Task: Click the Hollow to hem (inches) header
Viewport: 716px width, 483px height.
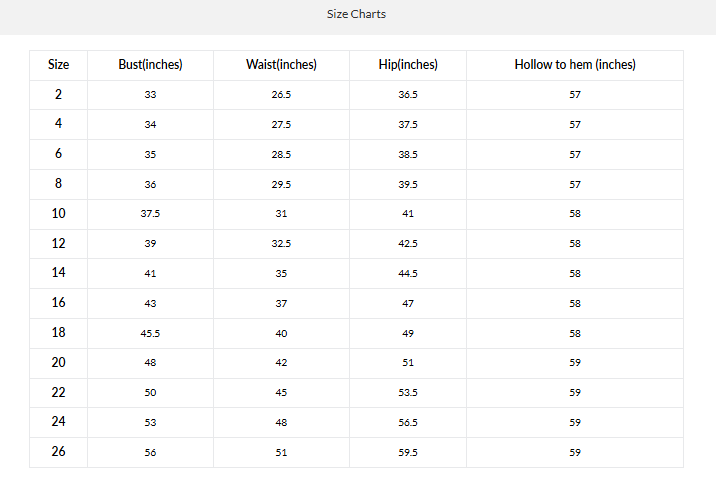Action: tap(575, 65)
